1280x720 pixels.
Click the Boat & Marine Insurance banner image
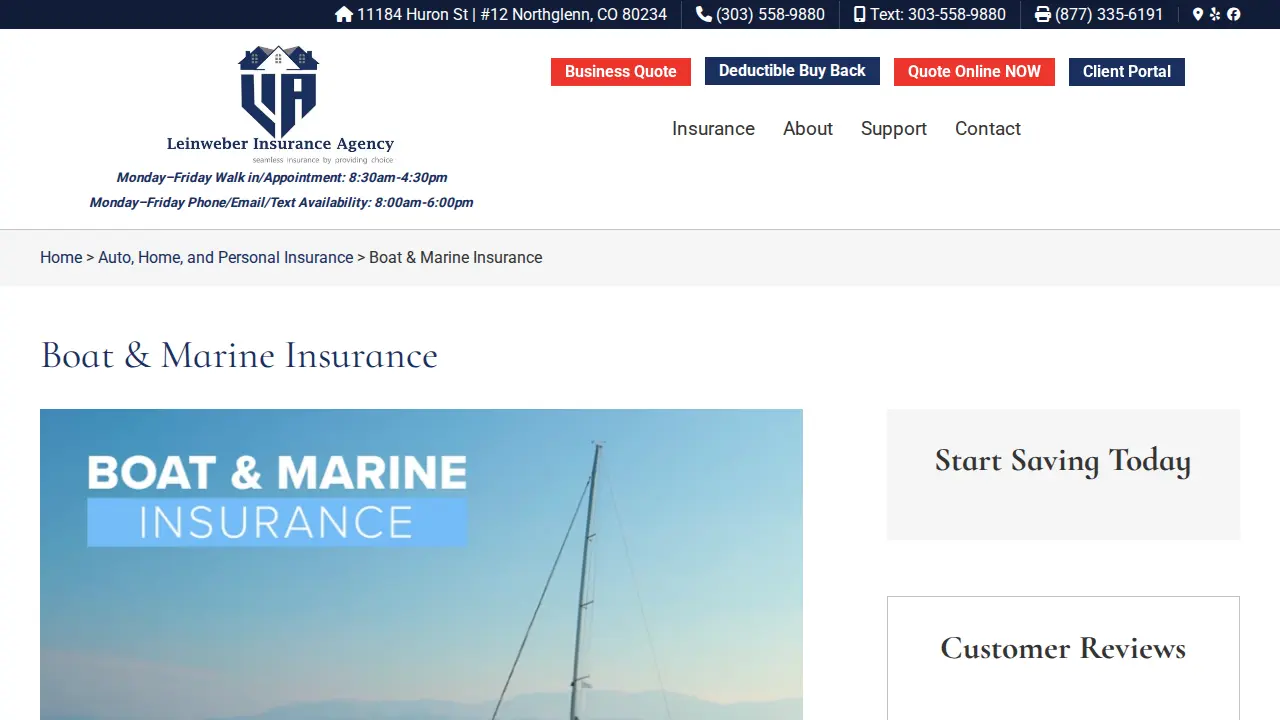coord(421,564)
